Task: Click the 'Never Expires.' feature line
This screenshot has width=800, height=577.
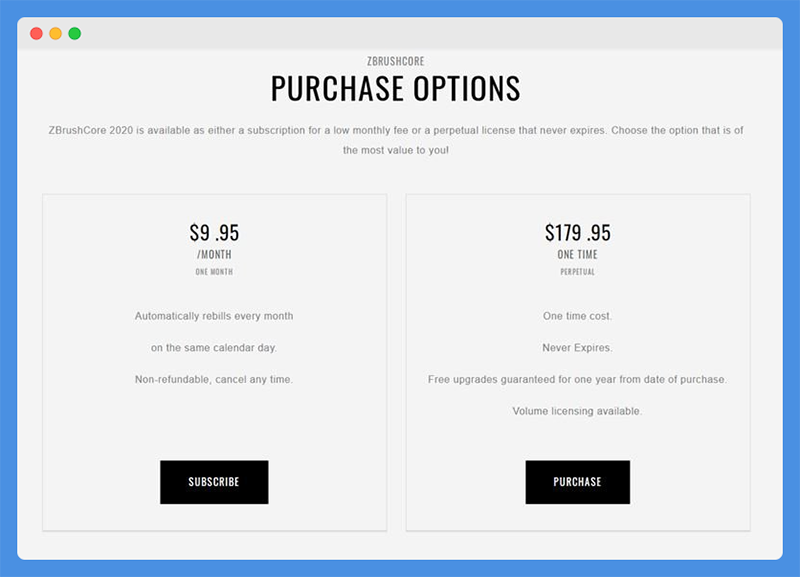Action: 578,348
